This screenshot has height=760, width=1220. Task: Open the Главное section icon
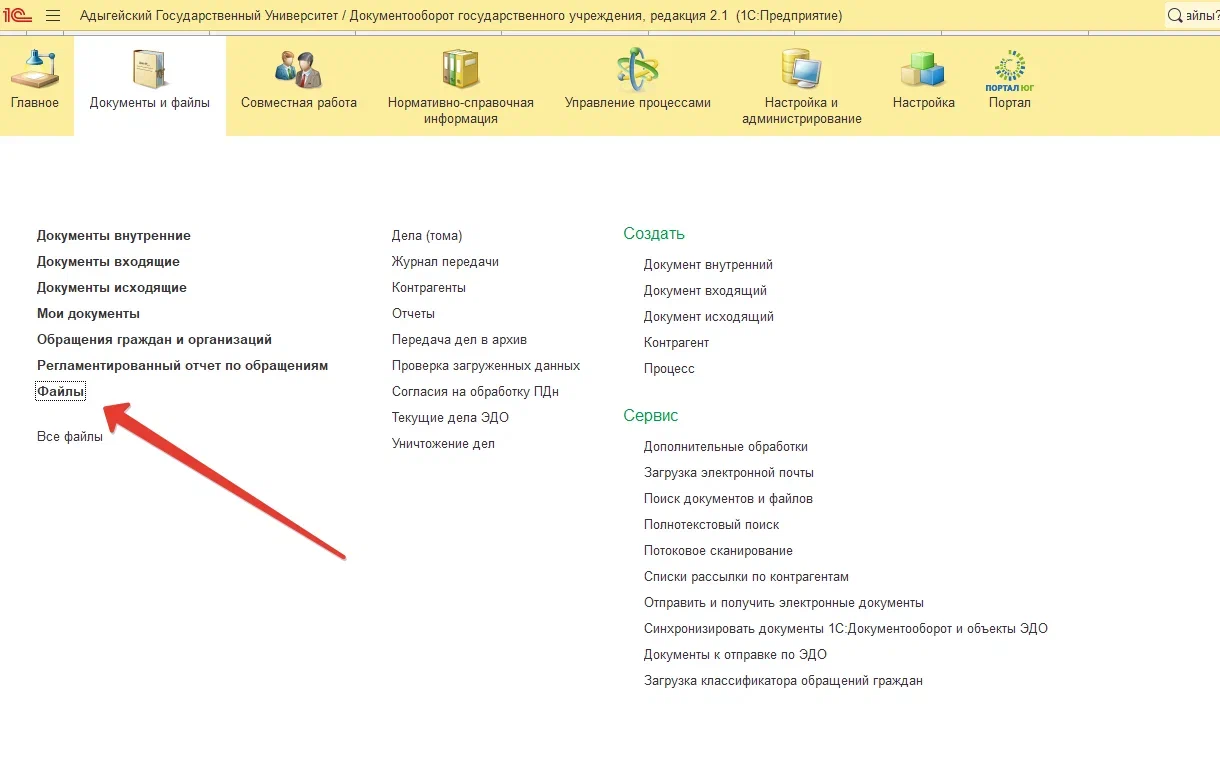click(x=34, y=68)
